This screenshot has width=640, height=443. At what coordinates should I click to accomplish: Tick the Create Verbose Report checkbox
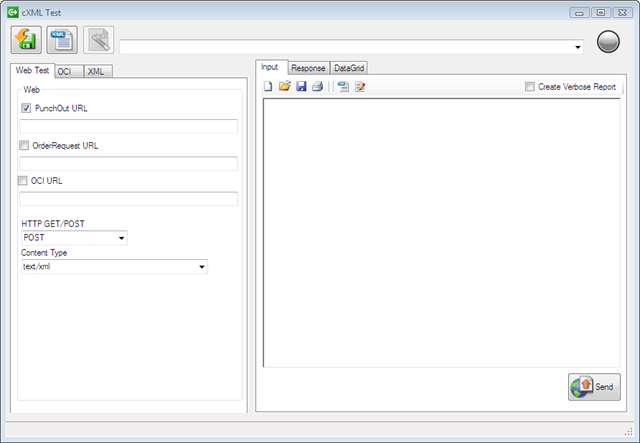[x=530, y=87]
